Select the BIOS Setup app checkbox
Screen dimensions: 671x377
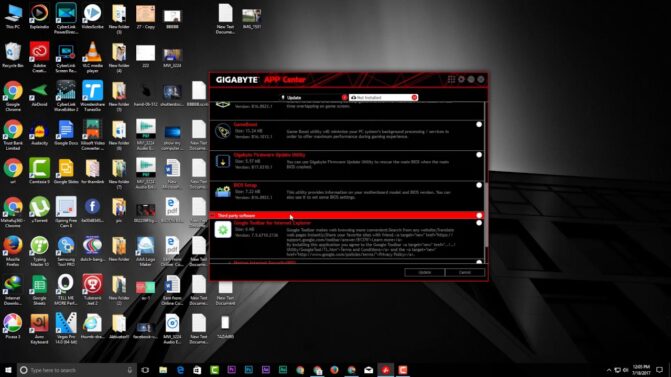point(479,185)
